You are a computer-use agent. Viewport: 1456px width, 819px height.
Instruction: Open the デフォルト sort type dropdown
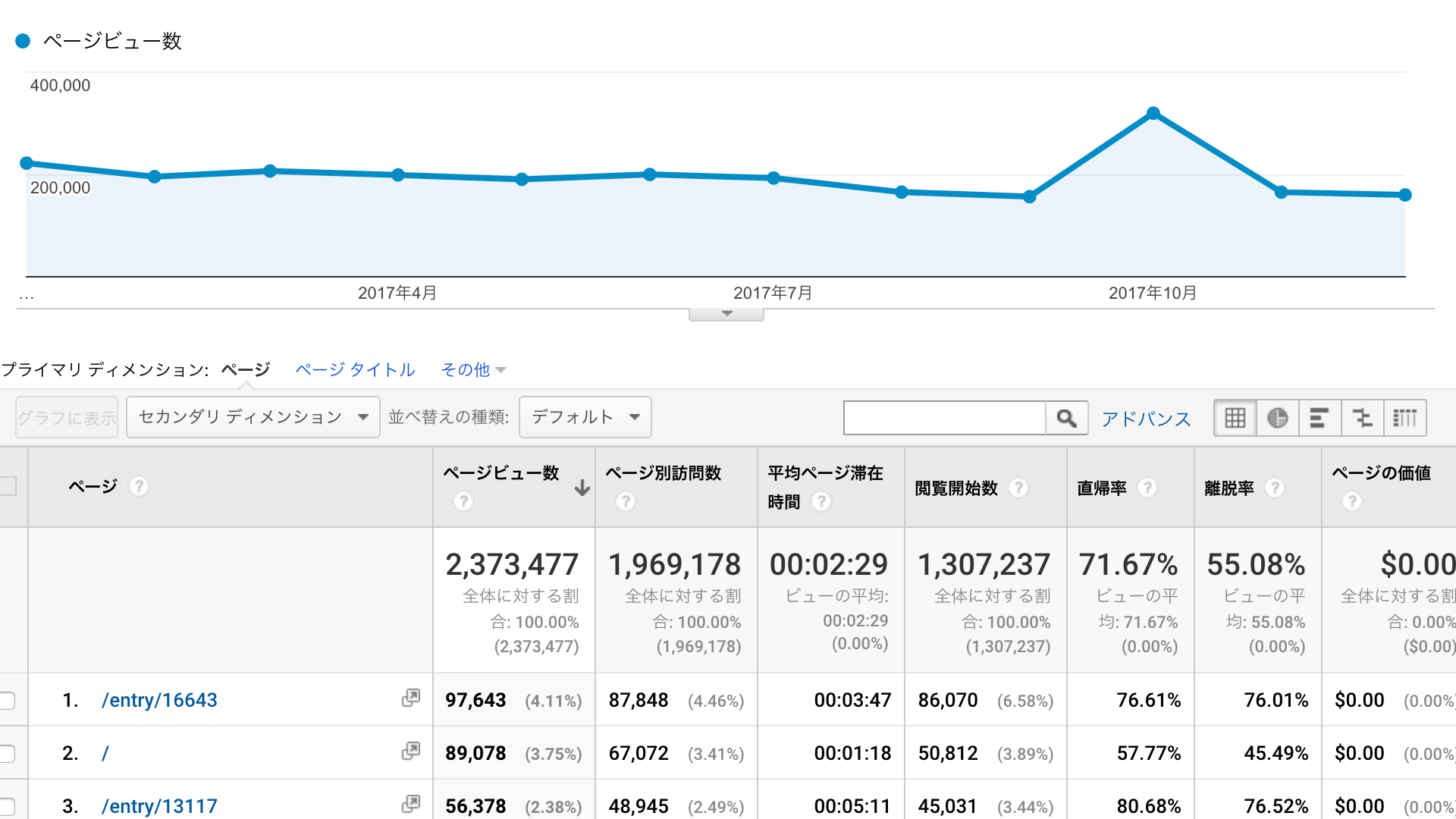(x=585, y=417)
